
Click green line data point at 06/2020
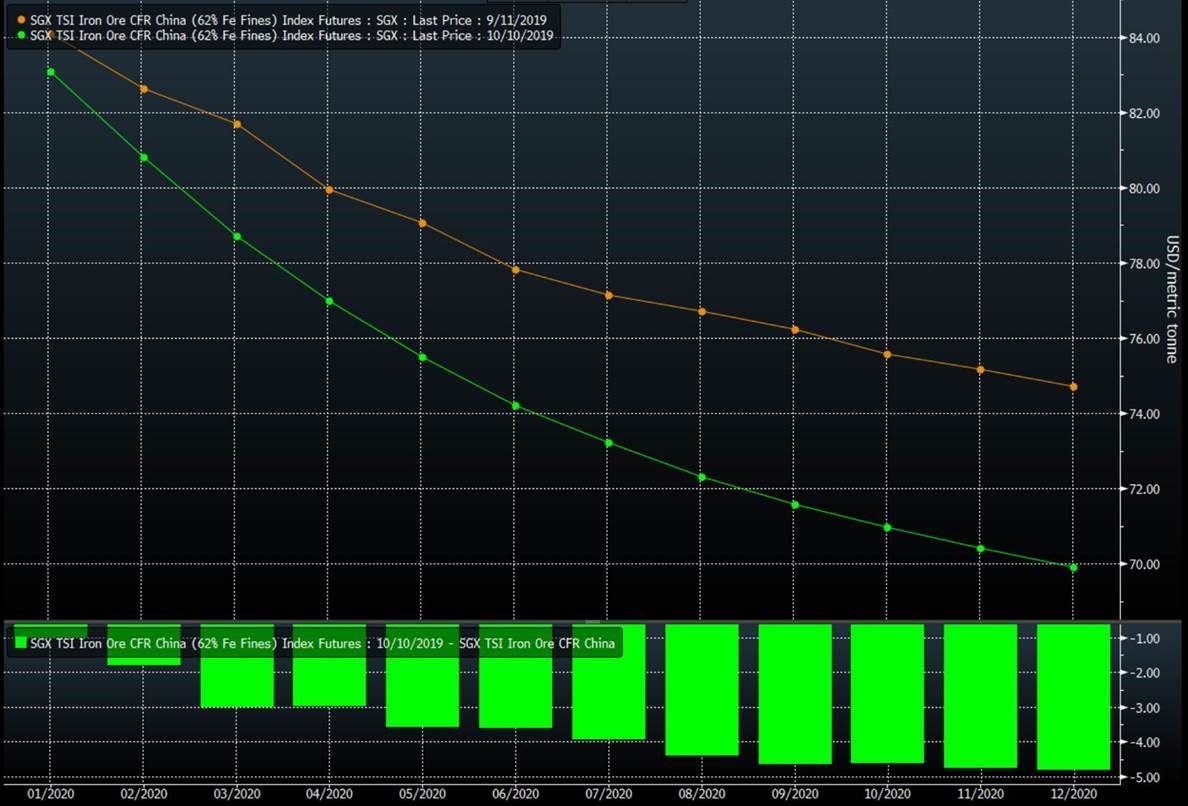[516, 406]
